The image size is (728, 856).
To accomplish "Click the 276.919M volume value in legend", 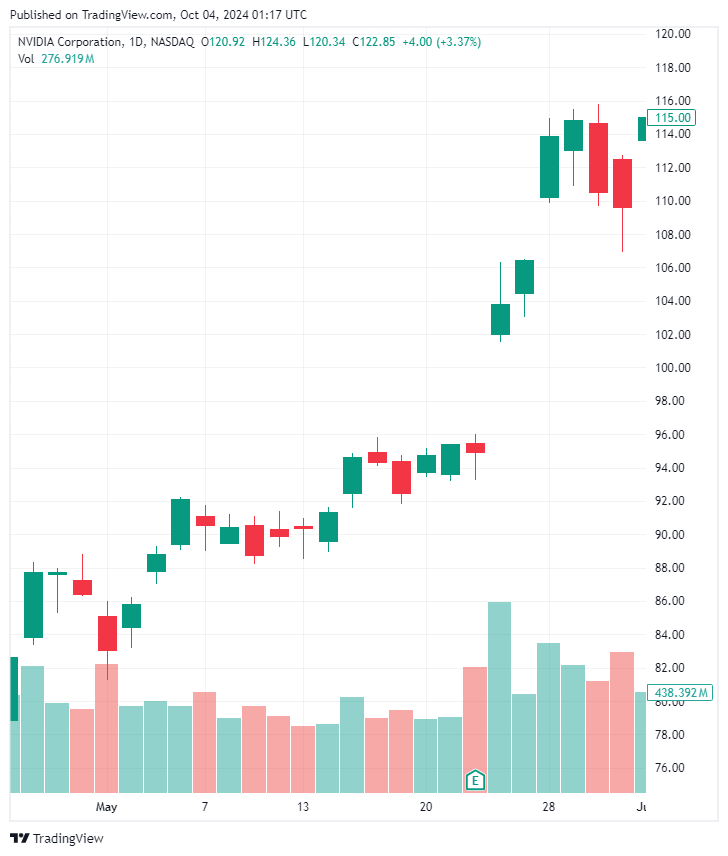I will (68, 59).
